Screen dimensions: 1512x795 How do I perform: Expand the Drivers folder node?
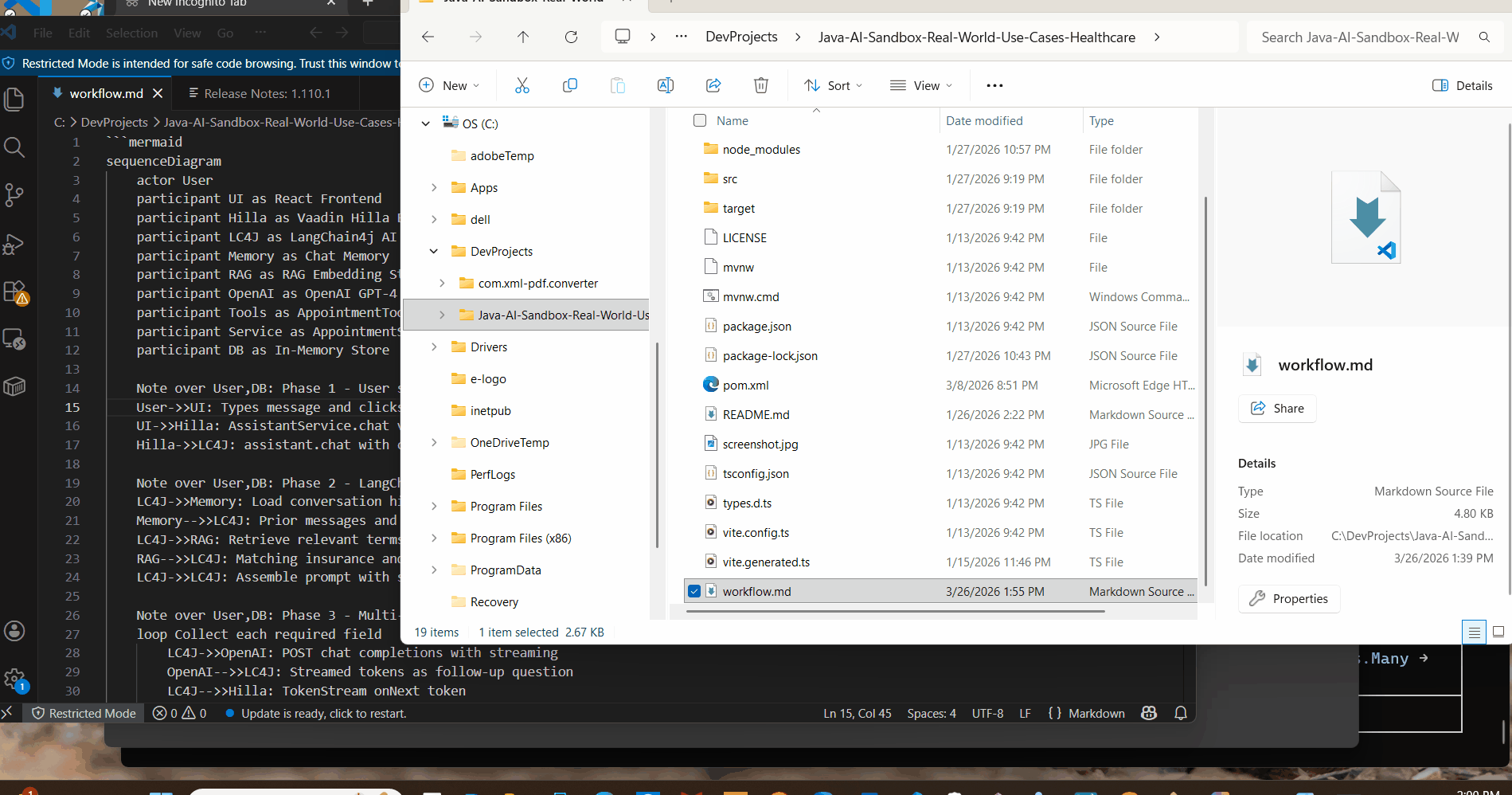click(x=434, y=347)
